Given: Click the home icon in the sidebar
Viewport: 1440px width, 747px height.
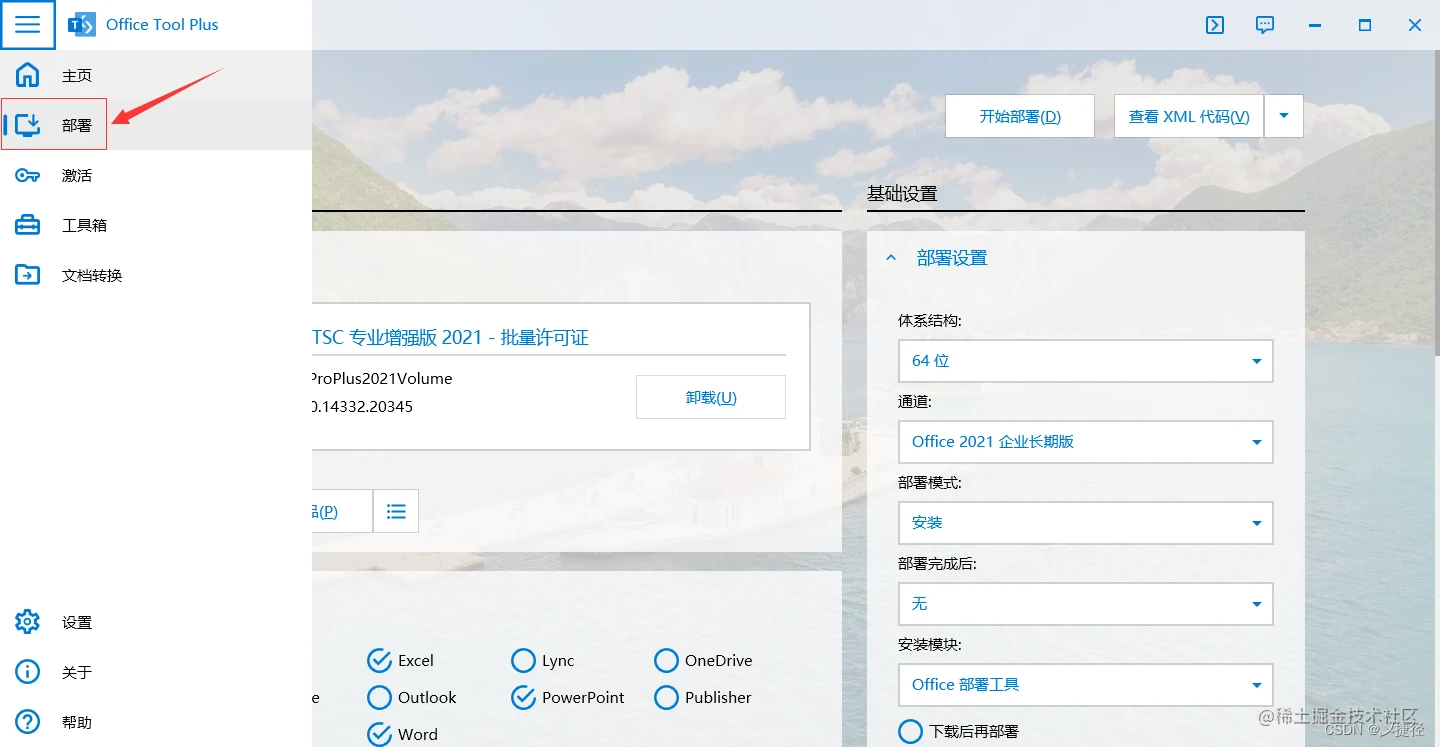Looking at the screenshot, I should (27, 75).
